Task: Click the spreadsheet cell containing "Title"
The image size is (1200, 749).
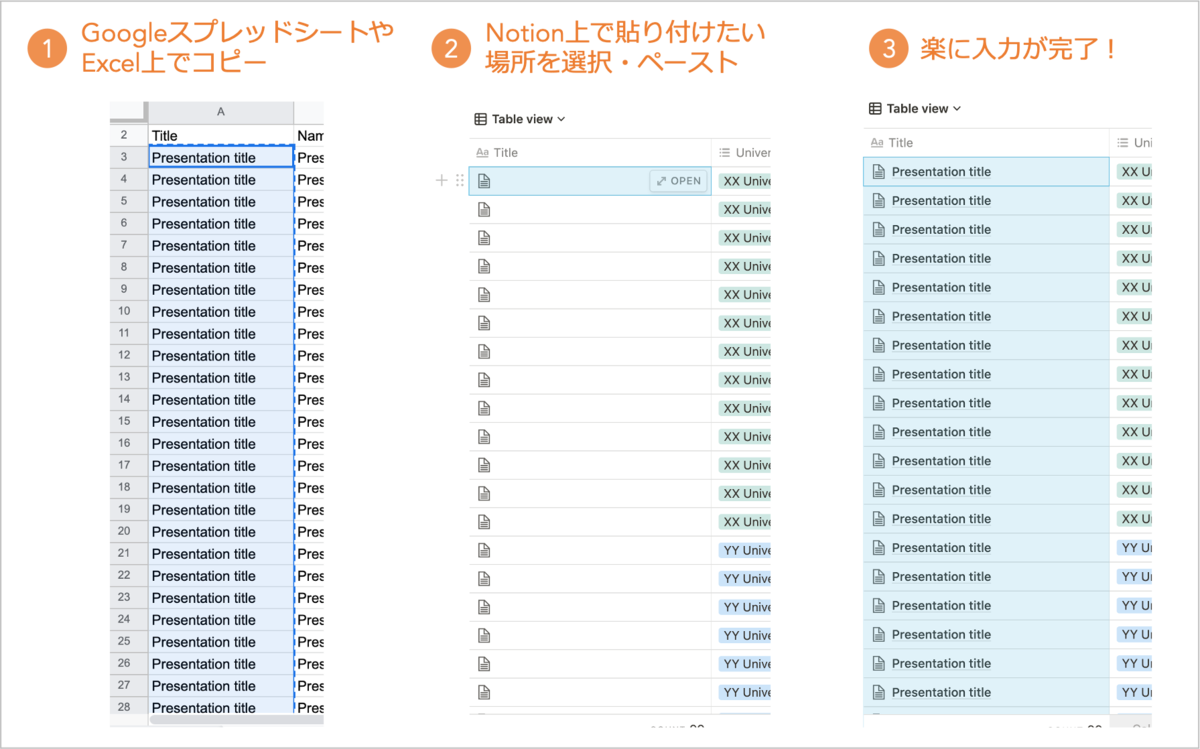Action: click(221, 136)
